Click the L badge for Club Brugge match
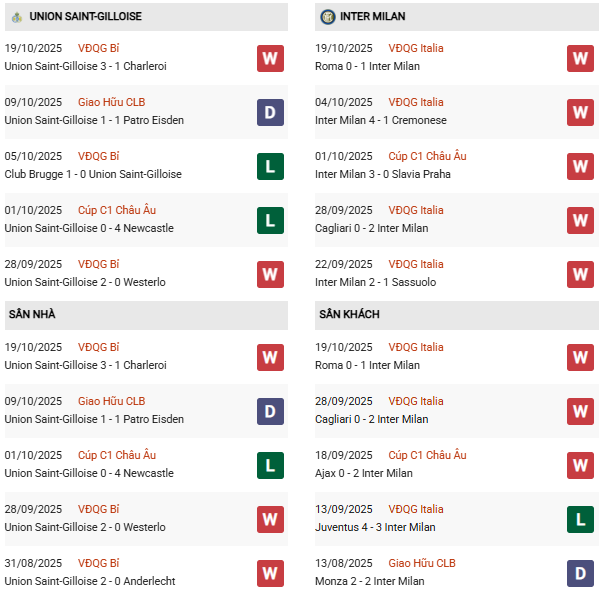The width and height of the screenshot is (600, 594). tap(270, 166)
